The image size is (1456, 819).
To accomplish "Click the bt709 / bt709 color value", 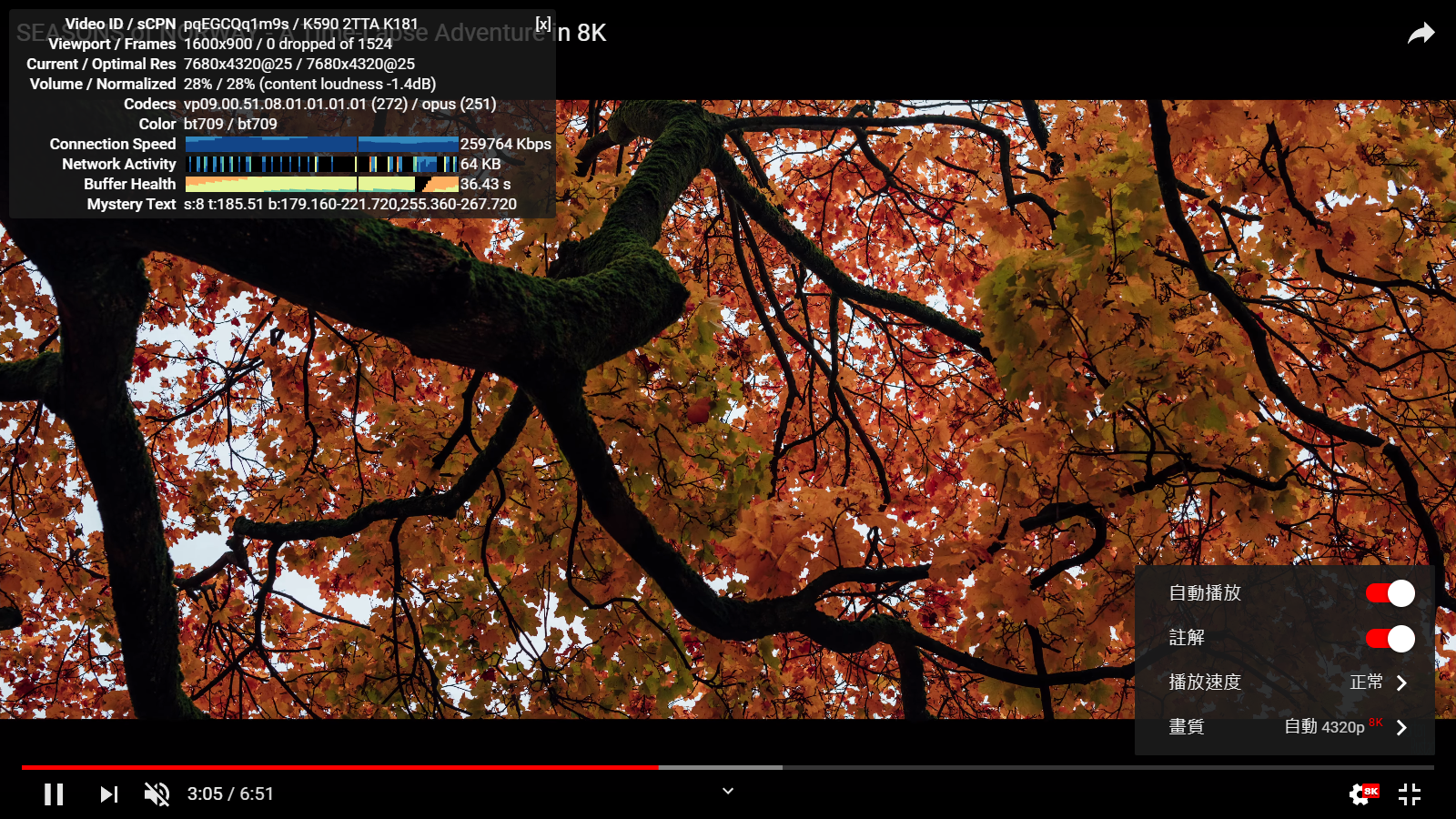I will [x=230, y=124].
